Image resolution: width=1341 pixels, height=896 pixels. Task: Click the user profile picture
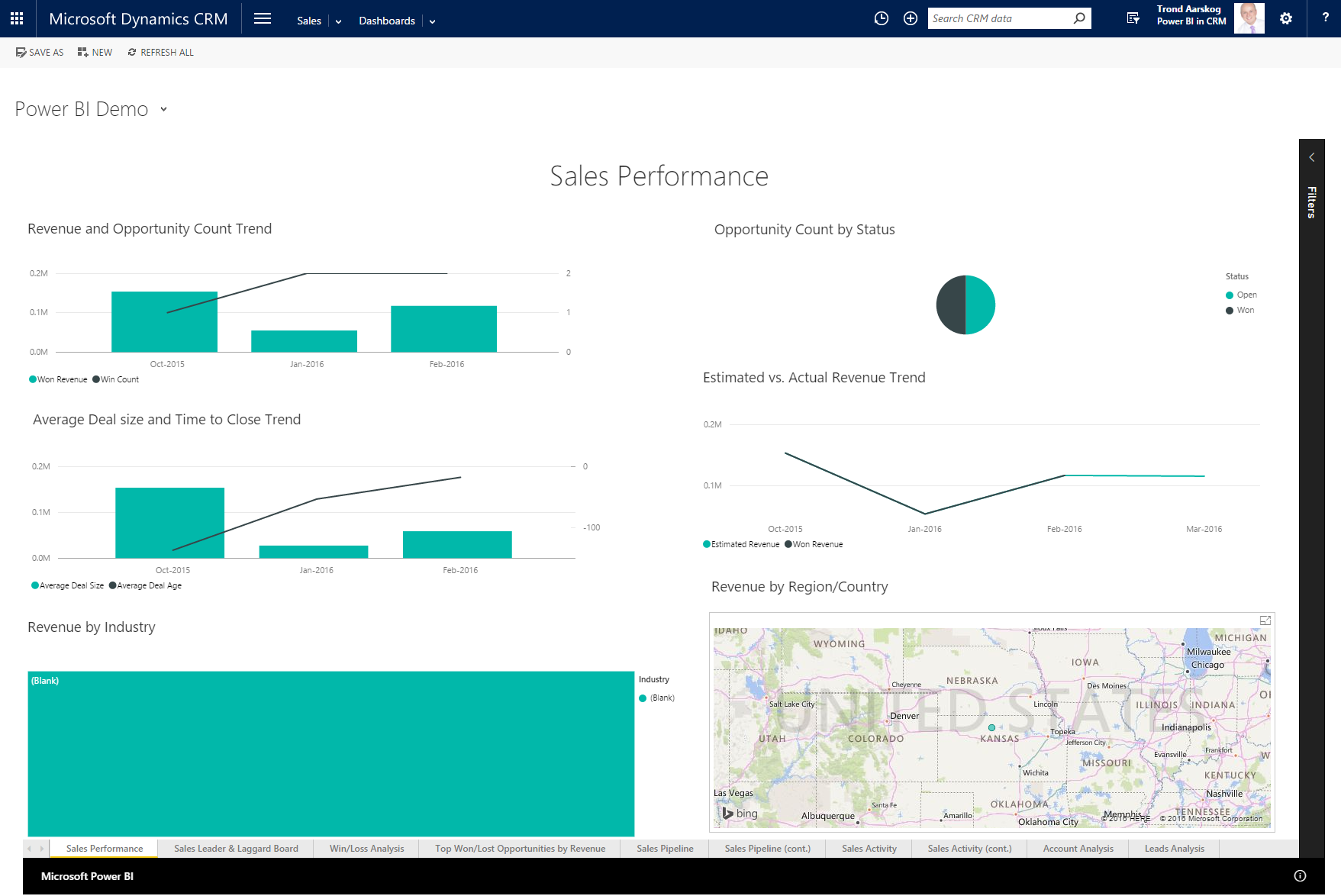point(1249,18)
